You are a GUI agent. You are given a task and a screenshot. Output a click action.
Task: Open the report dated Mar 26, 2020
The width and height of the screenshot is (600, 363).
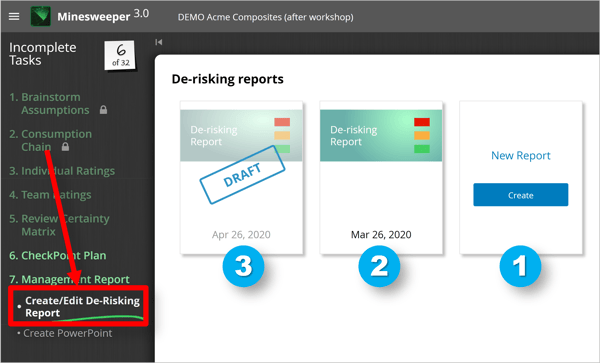(x=381, y=178)
